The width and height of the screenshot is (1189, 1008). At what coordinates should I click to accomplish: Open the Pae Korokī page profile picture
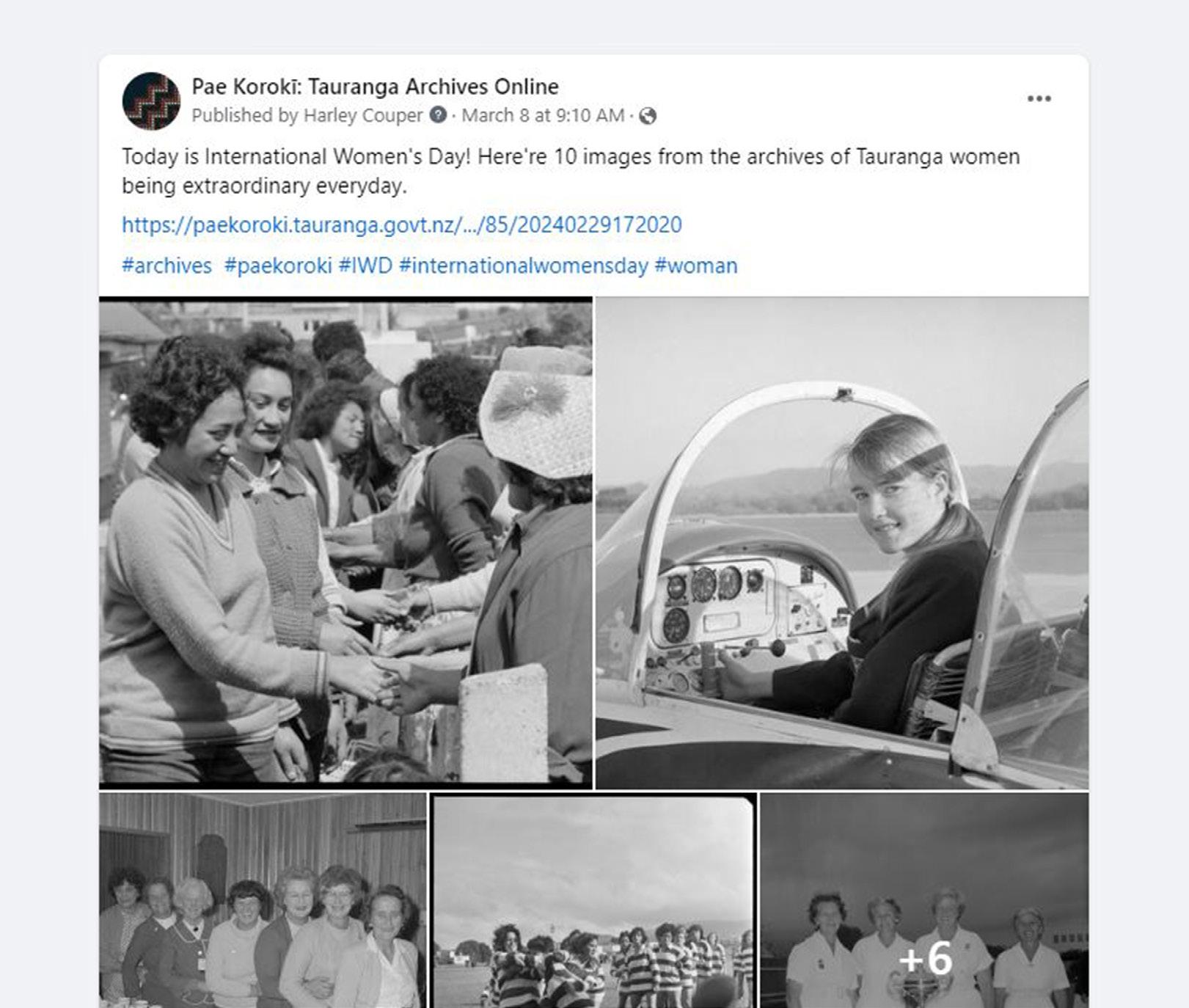(x=151, y=101)
